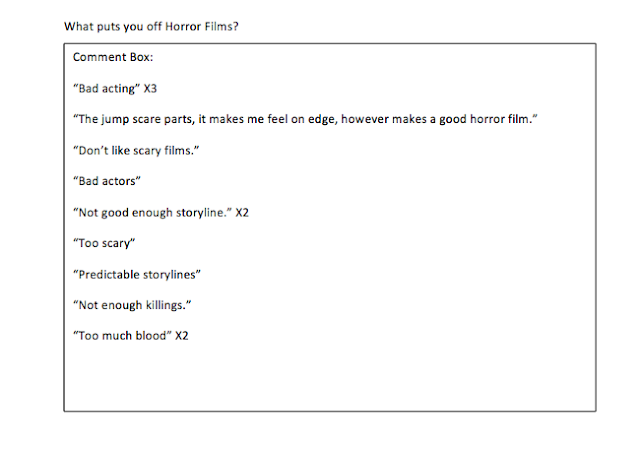Click the "Don't like scary films." comment
The height and width of the screenshot is (449, 640).
coord(136,151)
